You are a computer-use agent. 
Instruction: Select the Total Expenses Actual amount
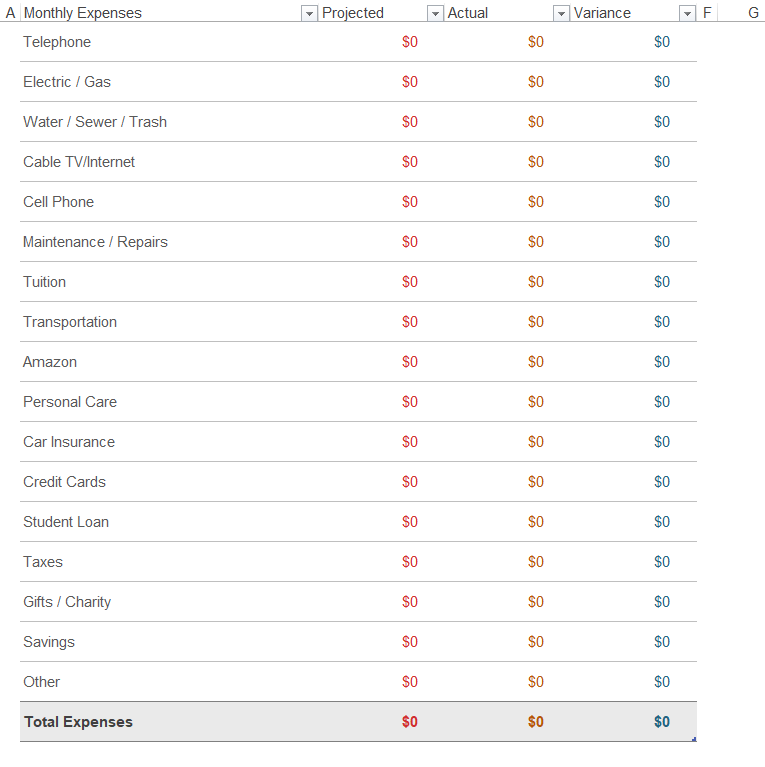[536, 722]
